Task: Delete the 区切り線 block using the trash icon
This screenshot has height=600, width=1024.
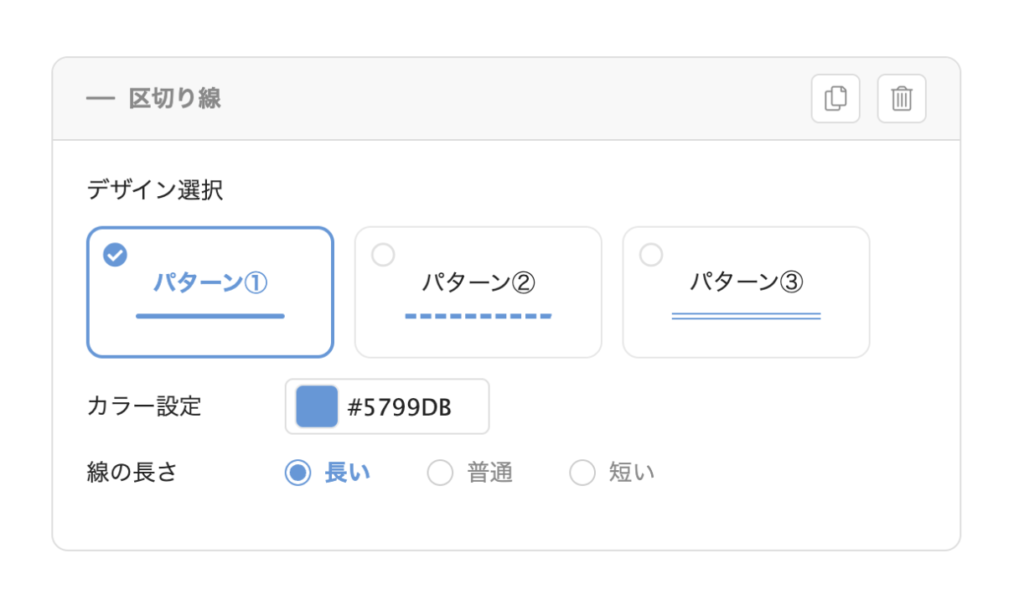Action: point(901,99)
